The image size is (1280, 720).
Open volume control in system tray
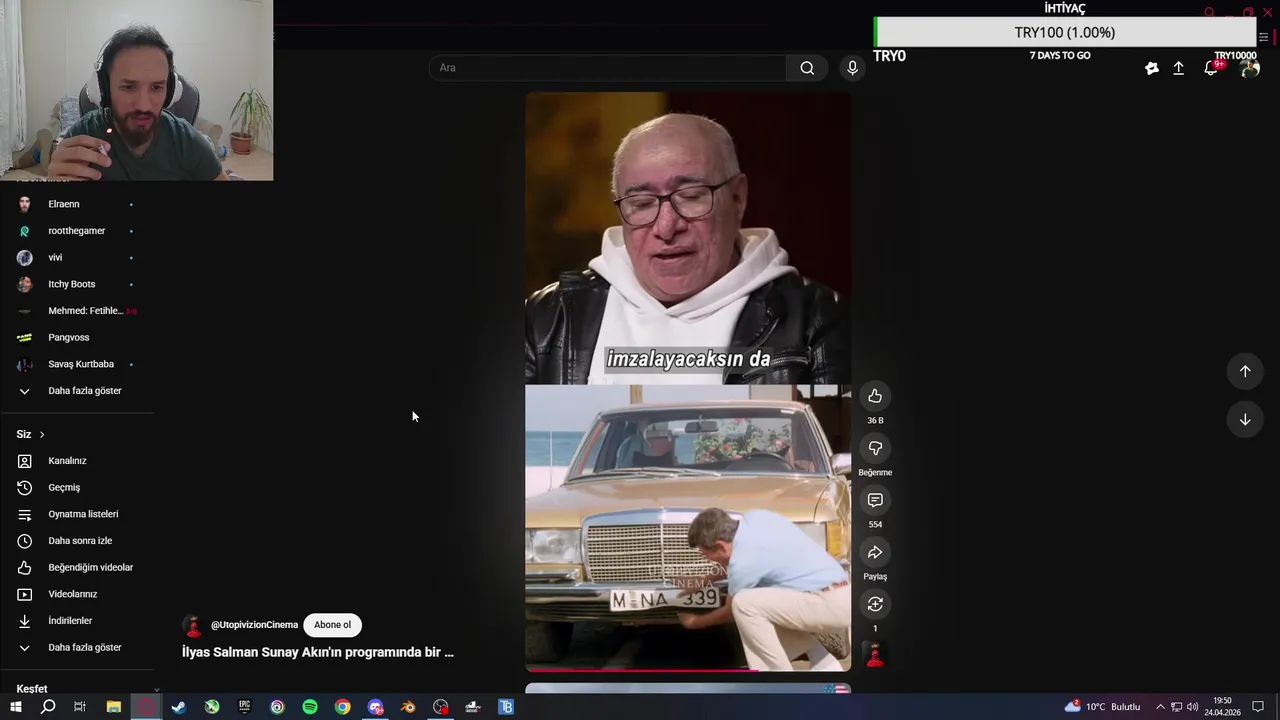tap(1192, 707)
